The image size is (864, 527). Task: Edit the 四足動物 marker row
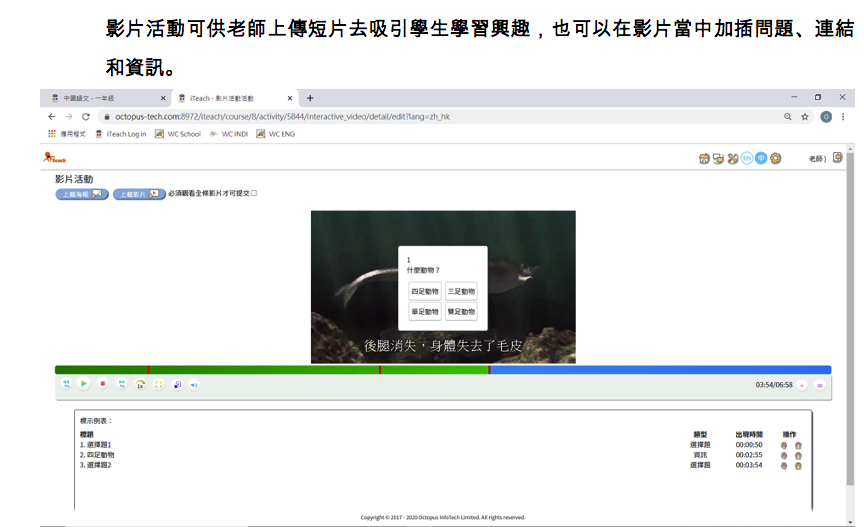(784, 456)
